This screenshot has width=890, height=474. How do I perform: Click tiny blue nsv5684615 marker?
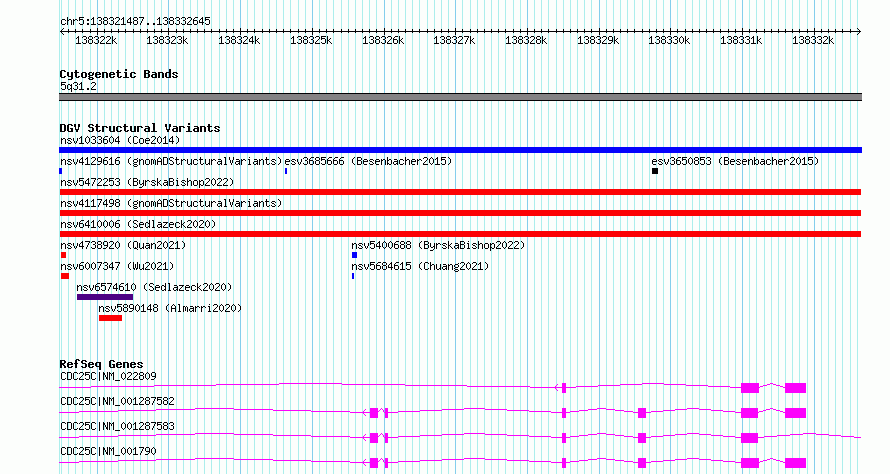pyautogui.click(x=353, y=276)
